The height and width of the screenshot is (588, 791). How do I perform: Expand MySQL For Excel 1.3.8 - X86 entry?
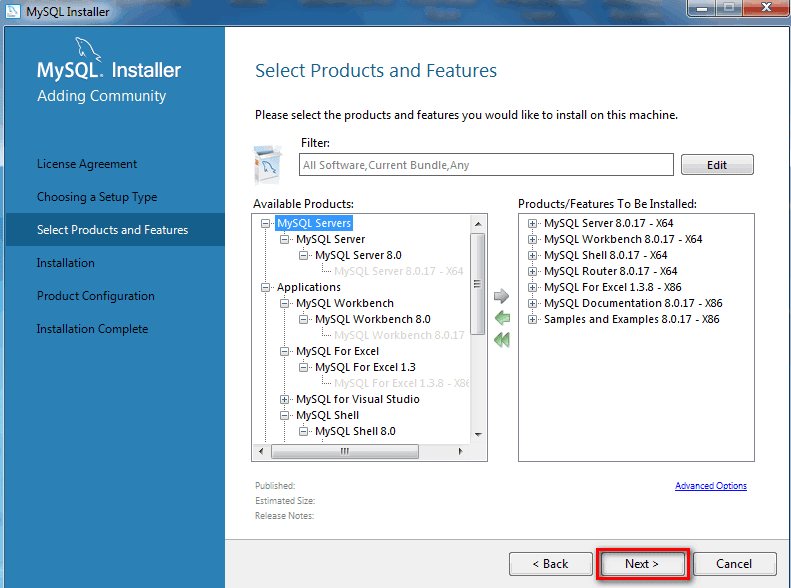532,287
